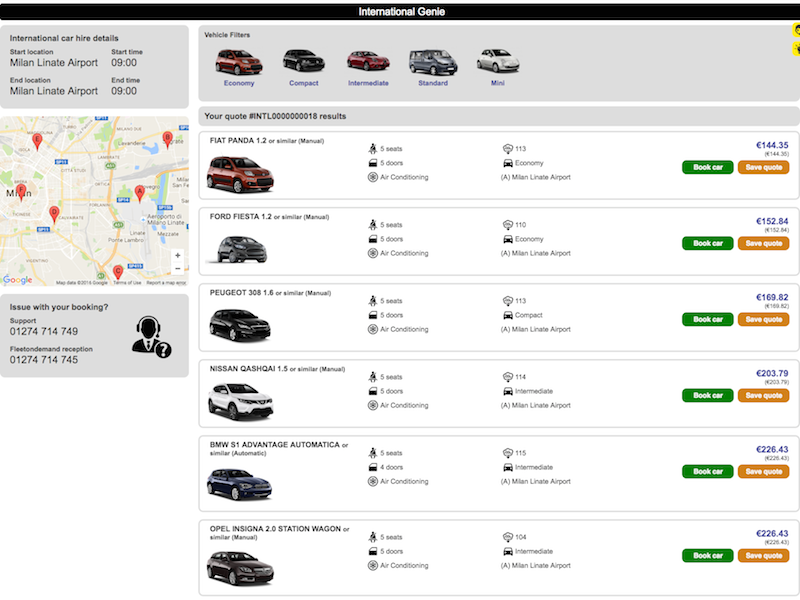Screen dimensions: 800x600
Task: Click the Intermediate filter label
Action: [368, 83]
